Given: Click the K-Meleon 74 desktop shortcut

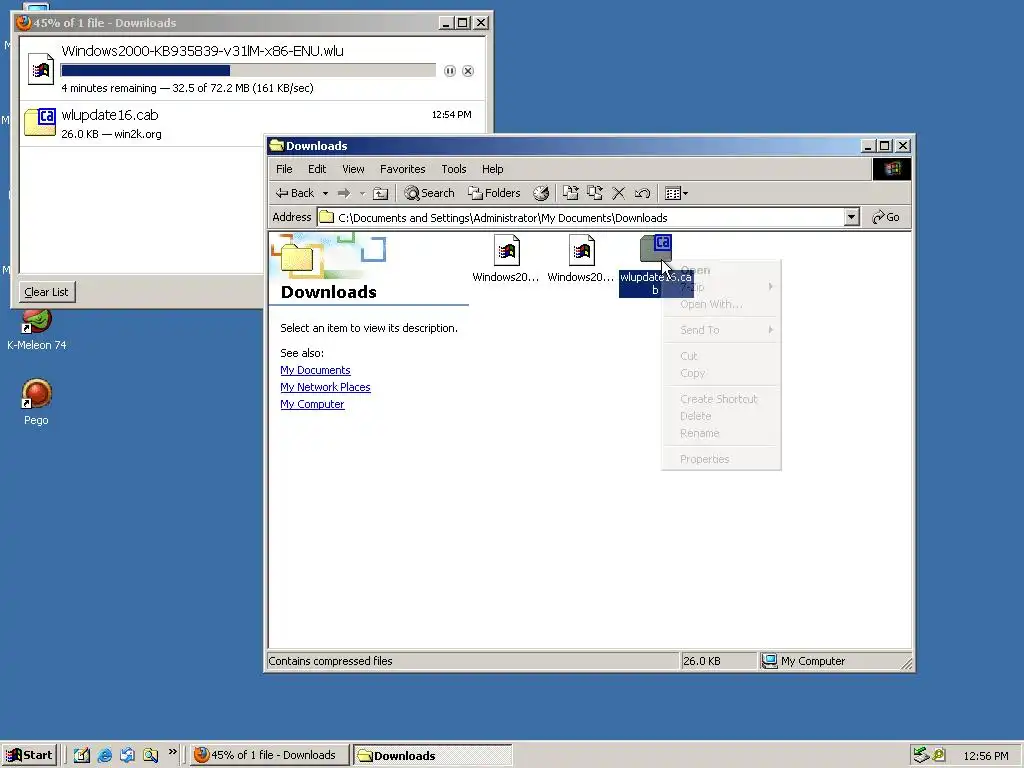Looking at the screenshot, I should click(x=37, y=330).
